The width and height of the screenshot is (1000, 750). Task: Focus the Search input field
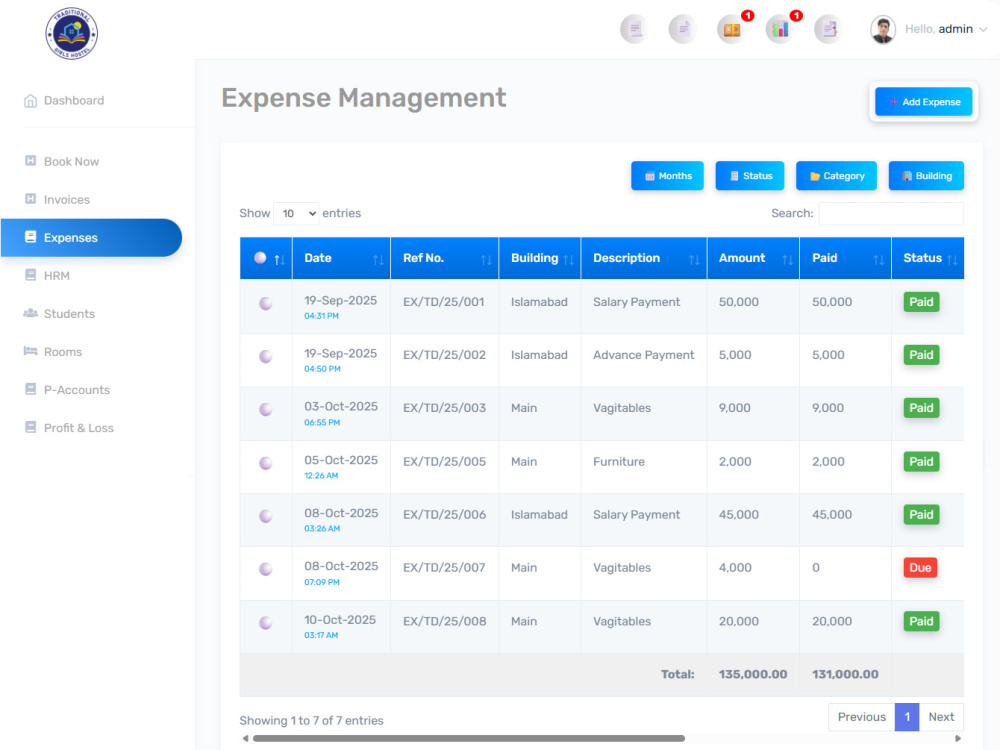[x=891, y=214]
